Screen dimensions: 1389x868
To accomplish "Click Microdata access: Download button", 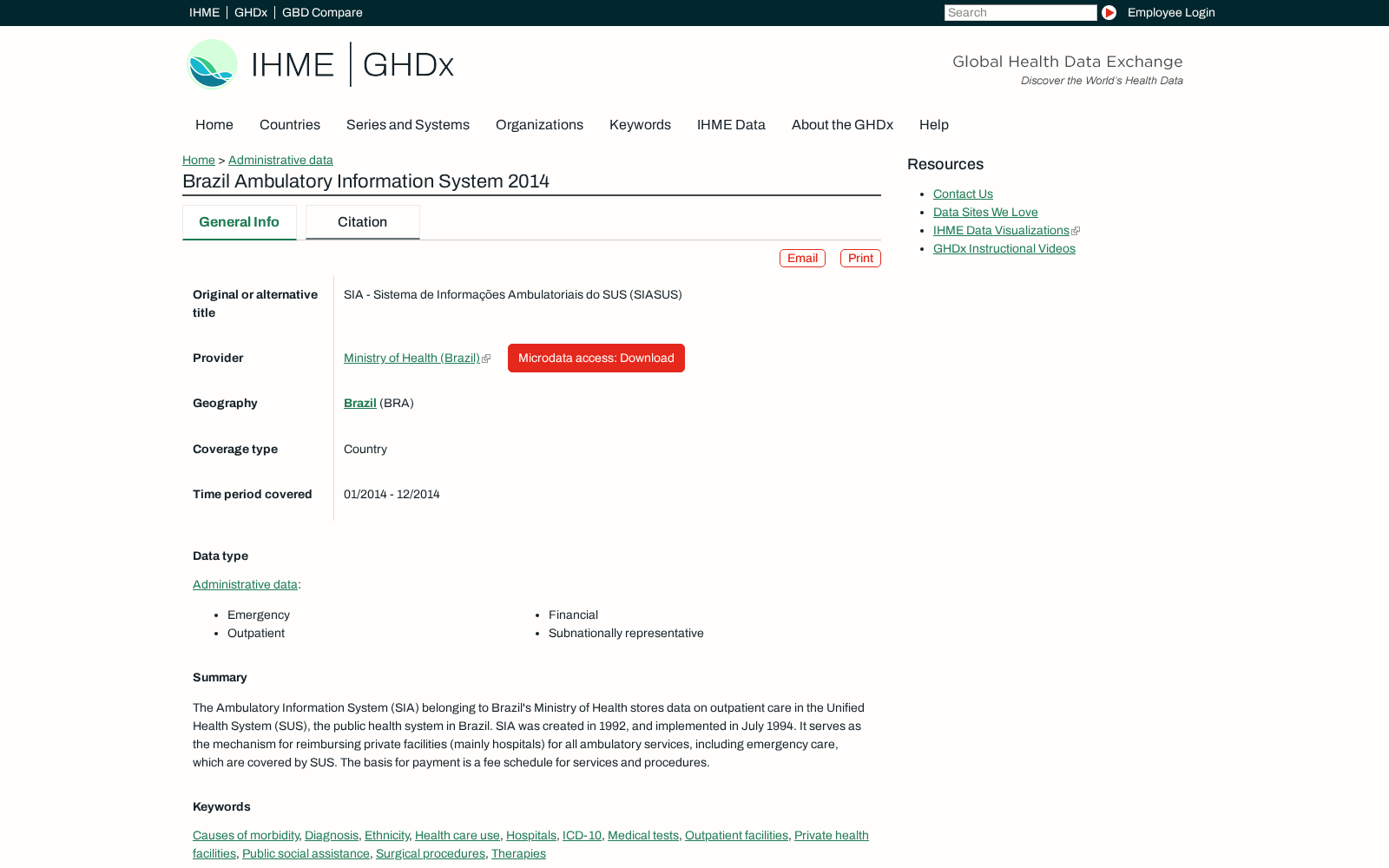I will point(596,358).
